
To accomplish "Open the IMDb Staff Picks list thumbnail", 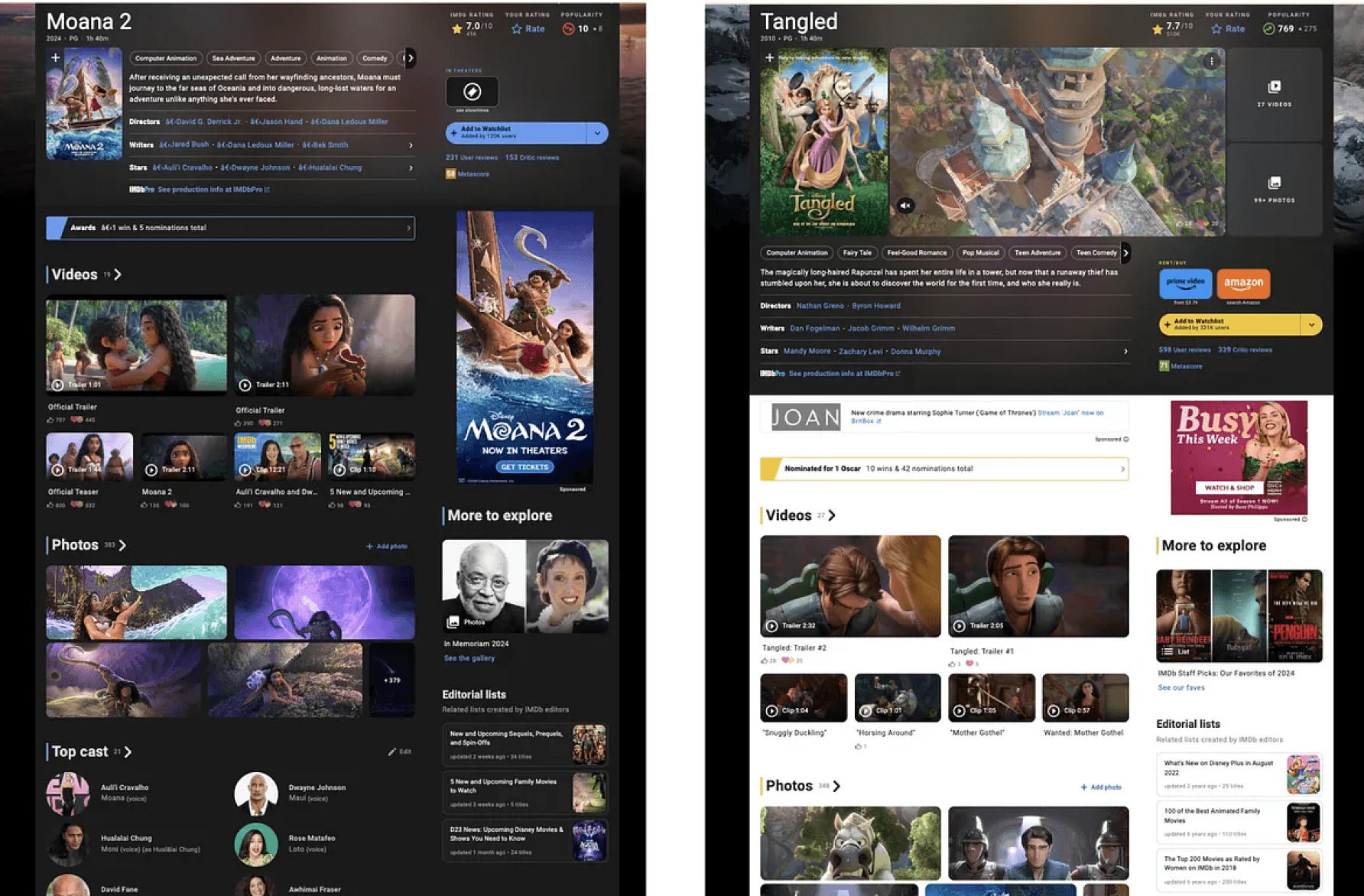I will pos(1239,615).
